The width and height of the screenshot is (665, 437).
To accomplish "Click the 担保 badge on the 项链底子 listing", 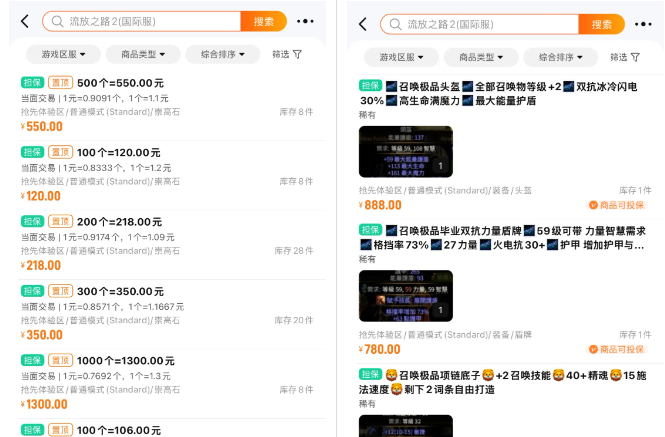I will [x=370, y=374].
